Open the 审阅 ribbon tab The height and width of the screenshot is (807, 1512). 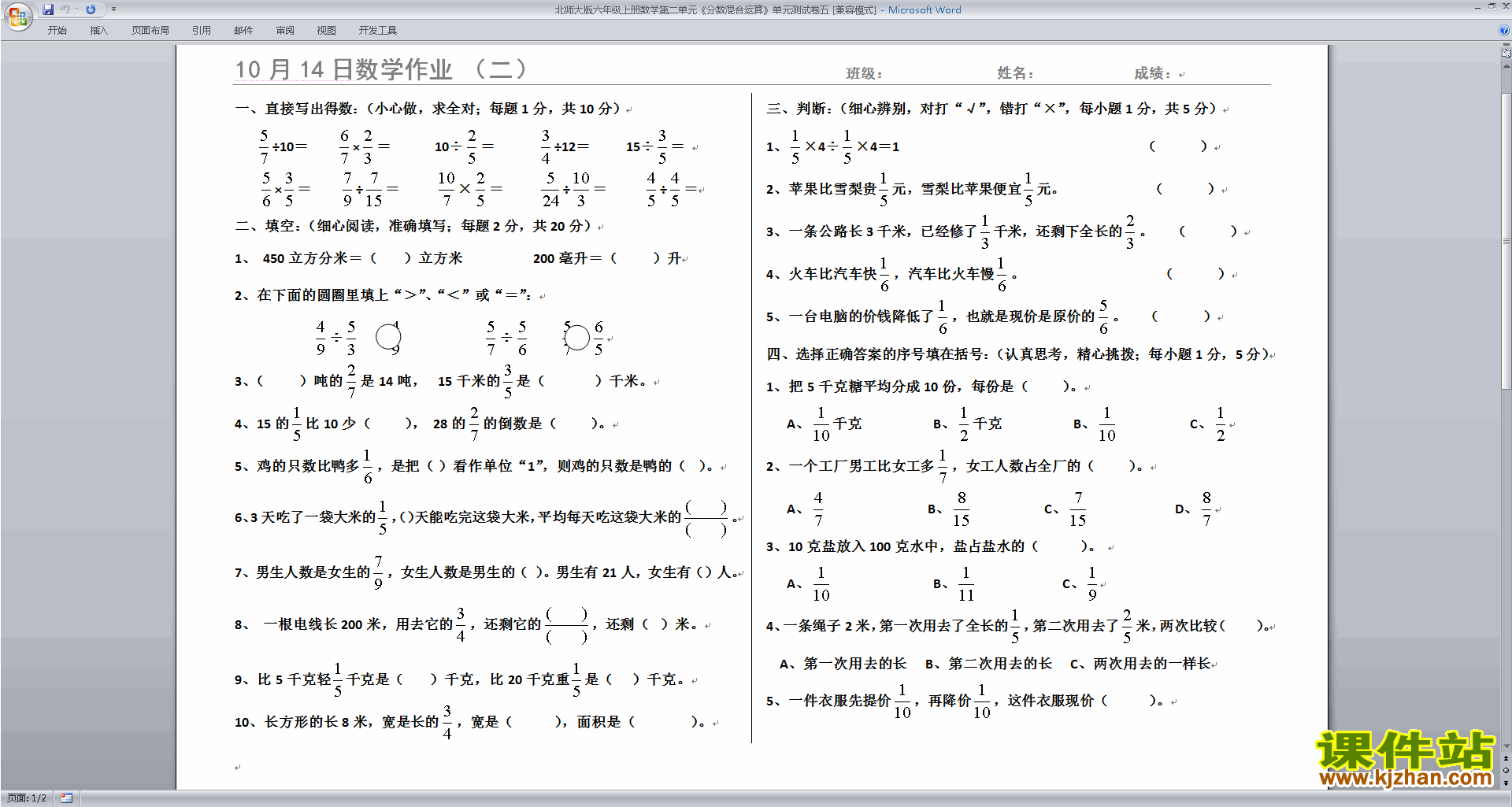point(285,31)
